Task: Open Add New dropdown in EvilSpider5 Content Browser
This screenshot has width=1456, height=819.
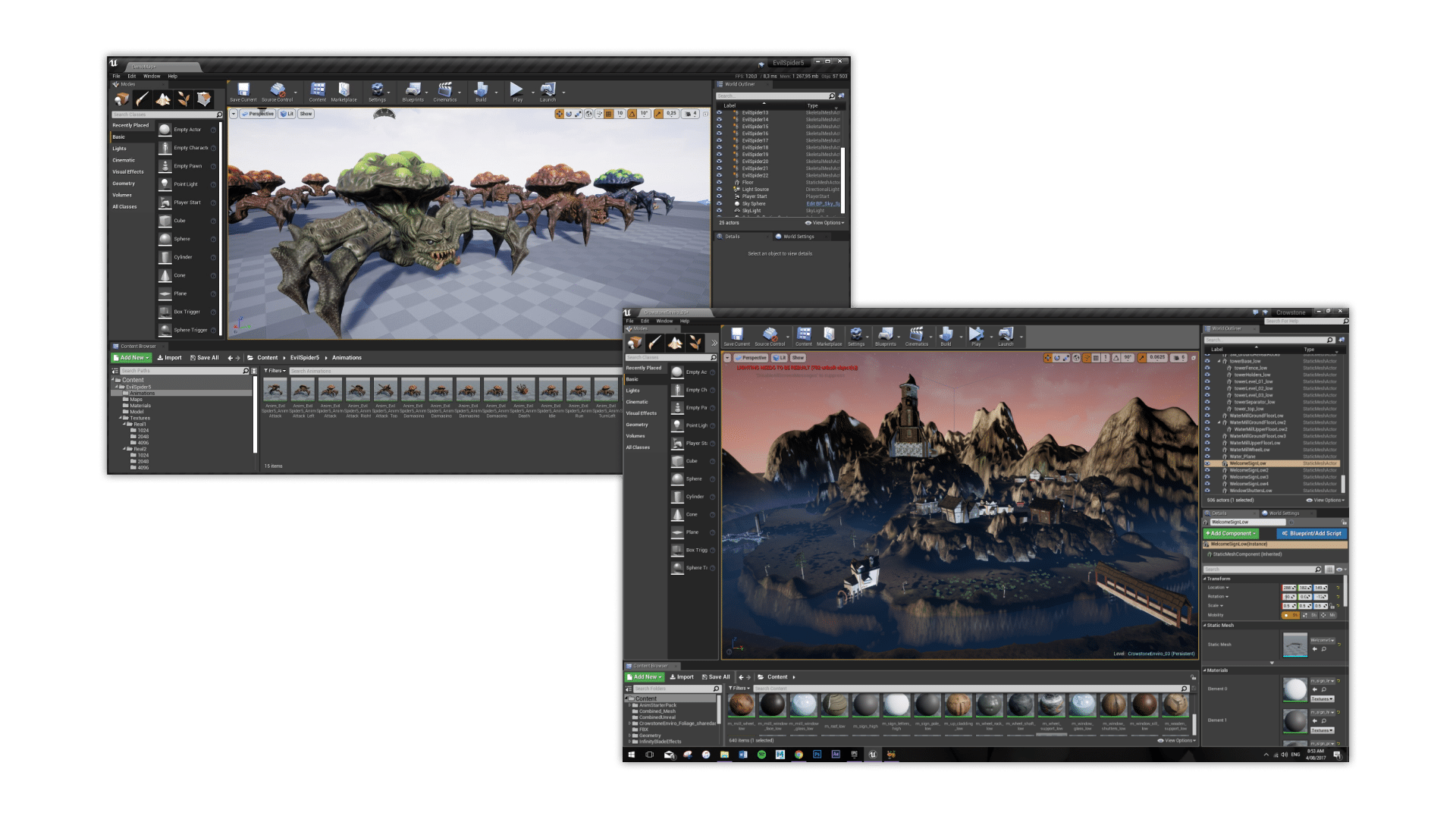Action: click(132, 358)
